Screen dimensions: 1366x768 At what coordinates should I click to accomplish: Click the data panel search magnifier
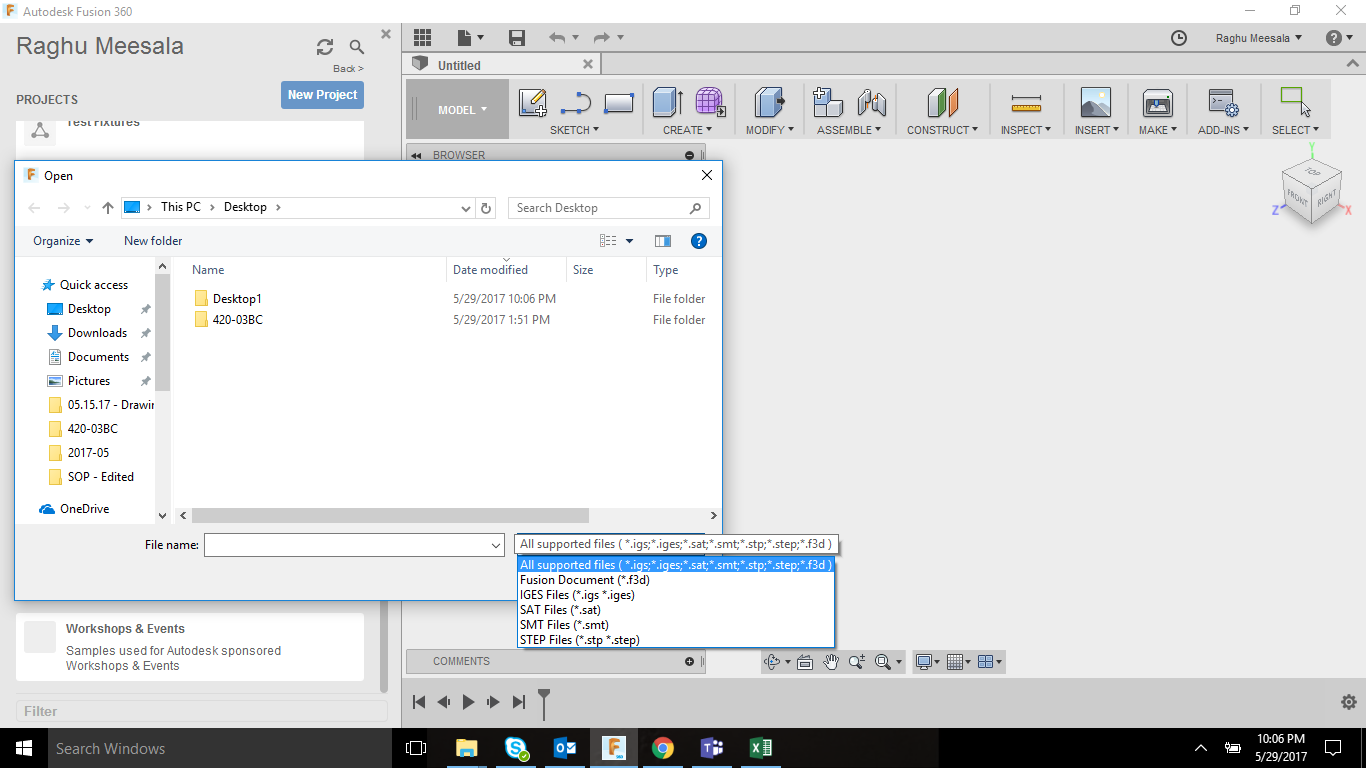coord(357,47)
